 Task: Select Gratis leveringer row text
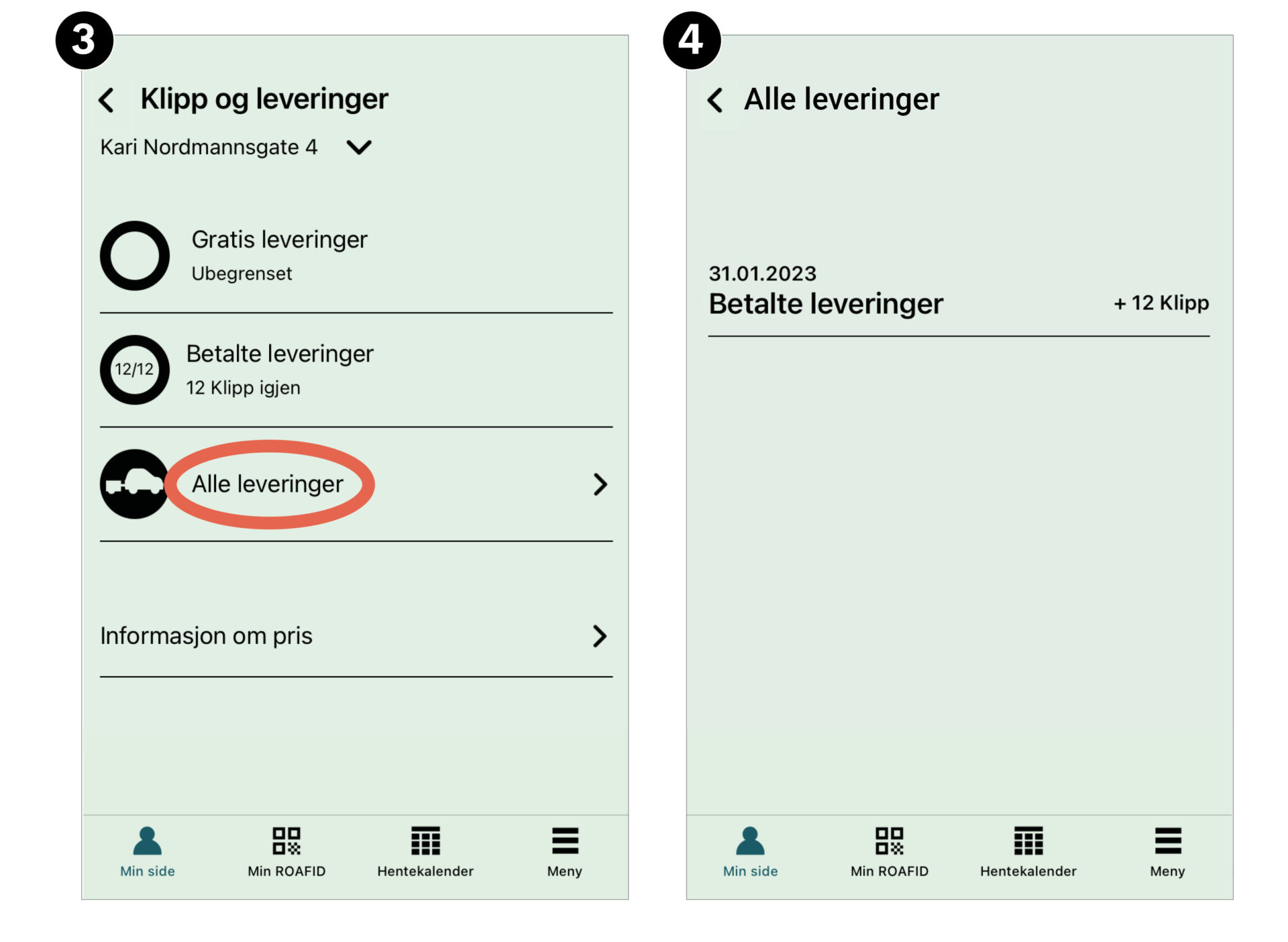[280, 240]
